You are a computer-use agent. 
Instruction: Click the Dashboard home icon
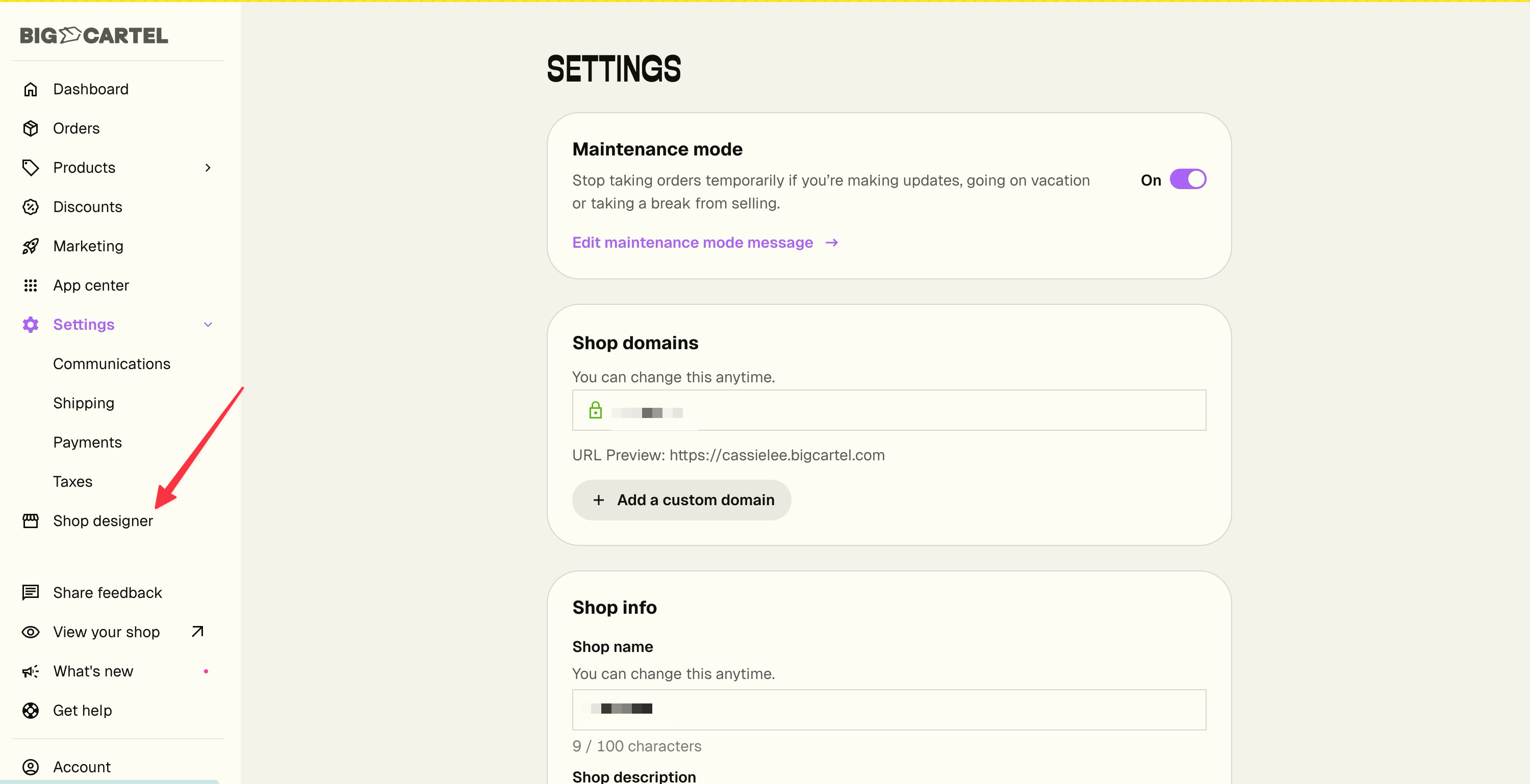point(30,89)
